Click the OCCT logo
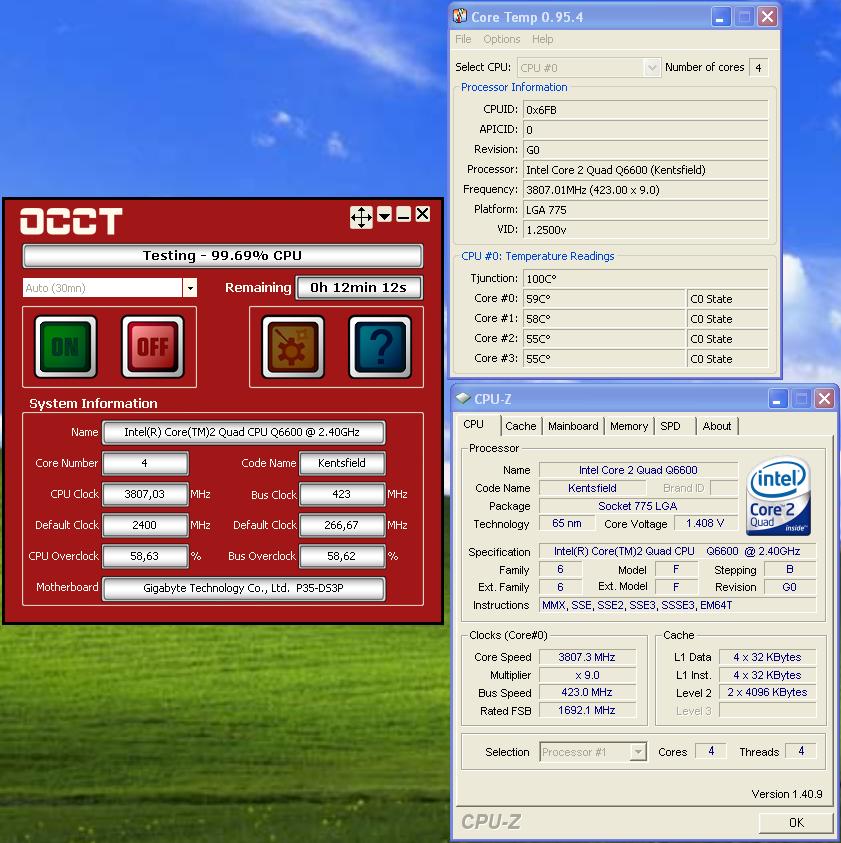 (x=71, y=221)
